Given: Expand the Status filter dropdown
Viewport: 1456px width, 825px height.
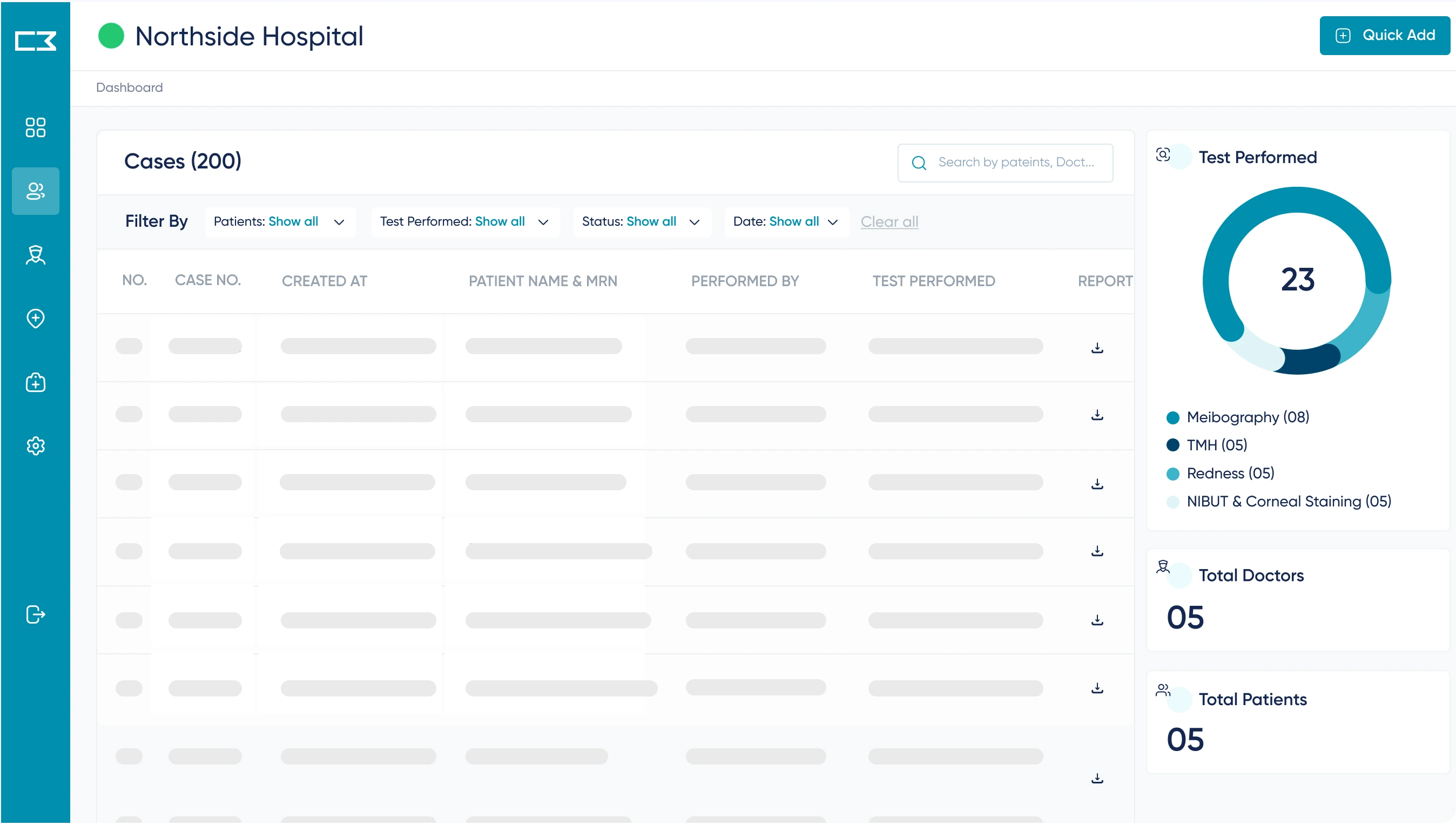Looking at the screenshot, I should (642, 221).
